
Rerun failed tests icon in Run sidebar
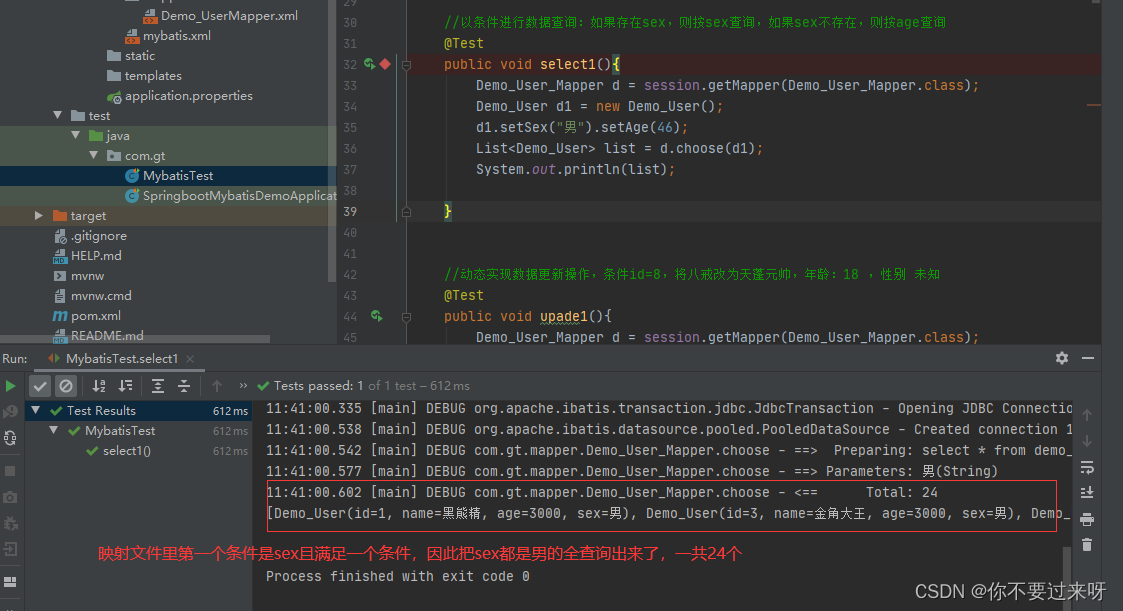[x=10, y=412]
